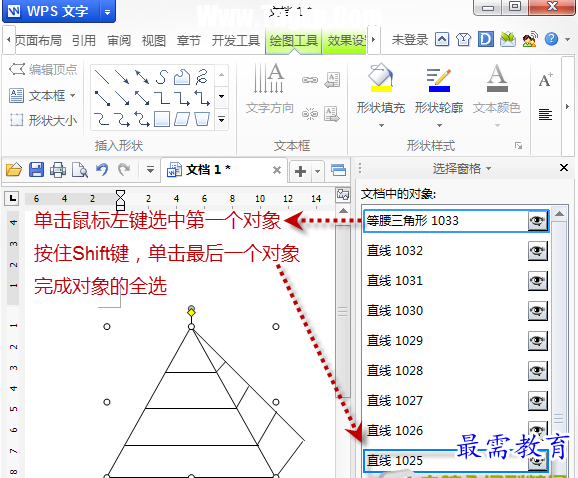This screenshot has width=578, height=478.
Task: Add a new document tab with plus
Action: pyautogui.click(x=300, y=171)
